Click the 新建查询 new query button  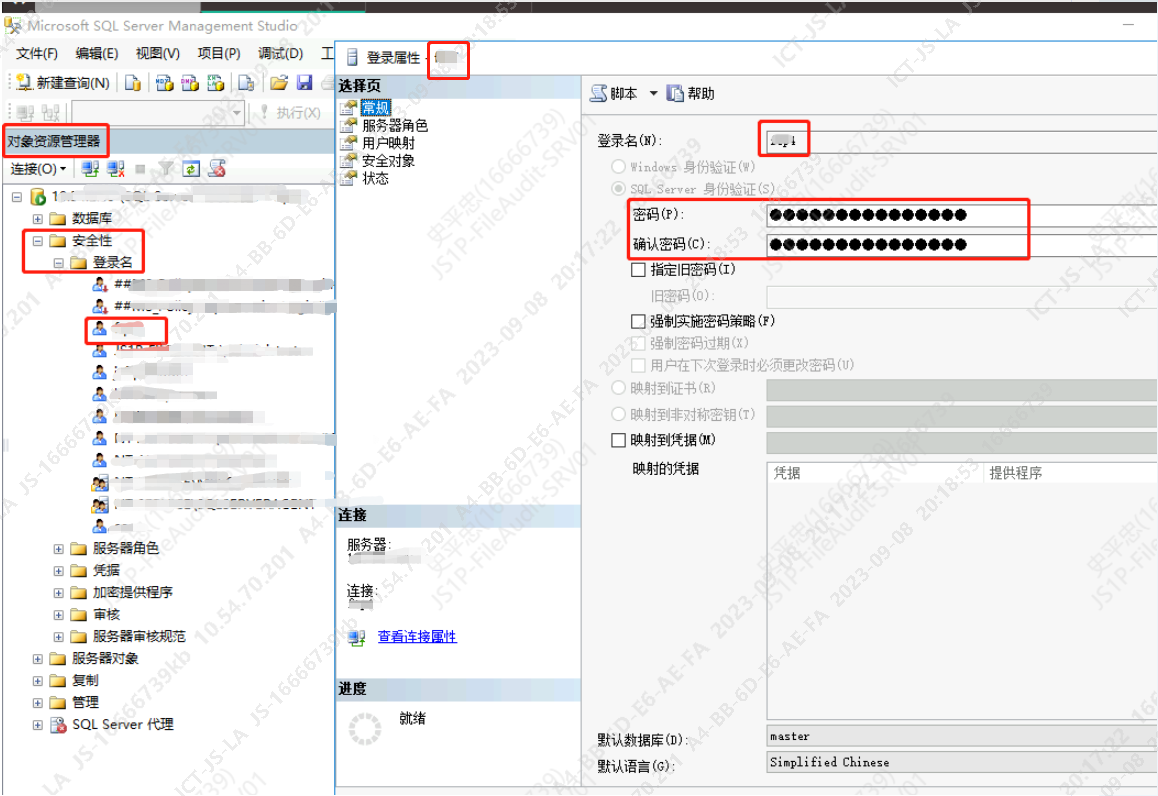(x=64, y=83)
